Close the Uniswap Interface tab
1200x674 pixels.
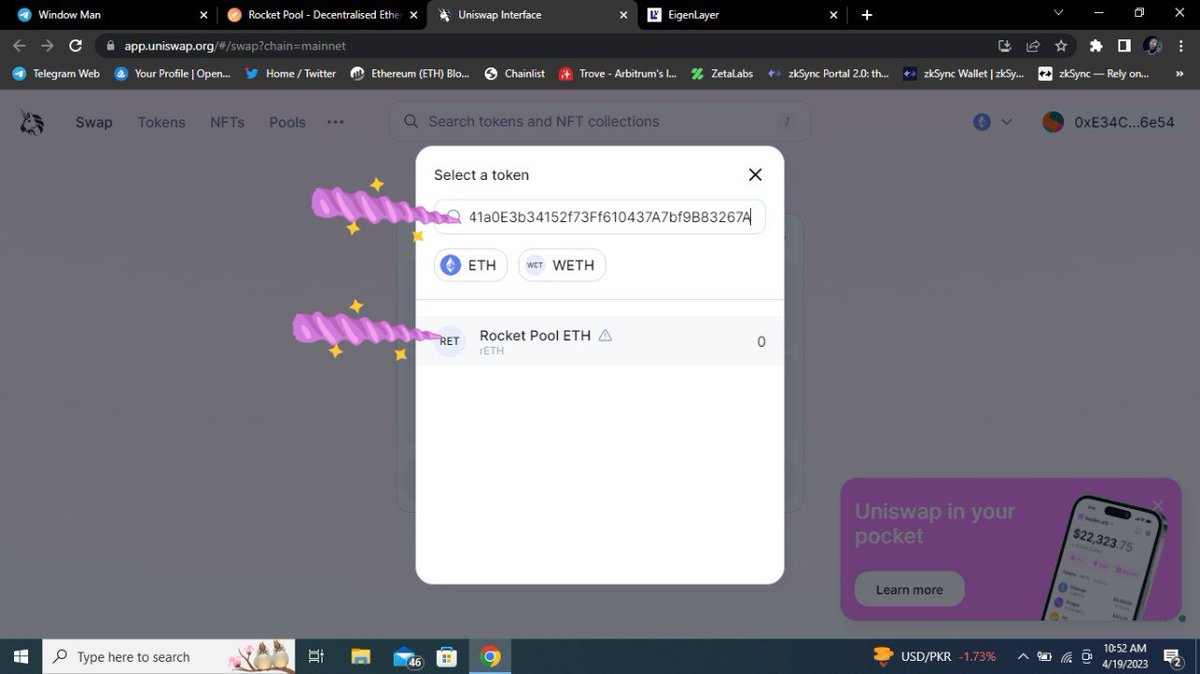pyautogui.click(x=623, y=15)
